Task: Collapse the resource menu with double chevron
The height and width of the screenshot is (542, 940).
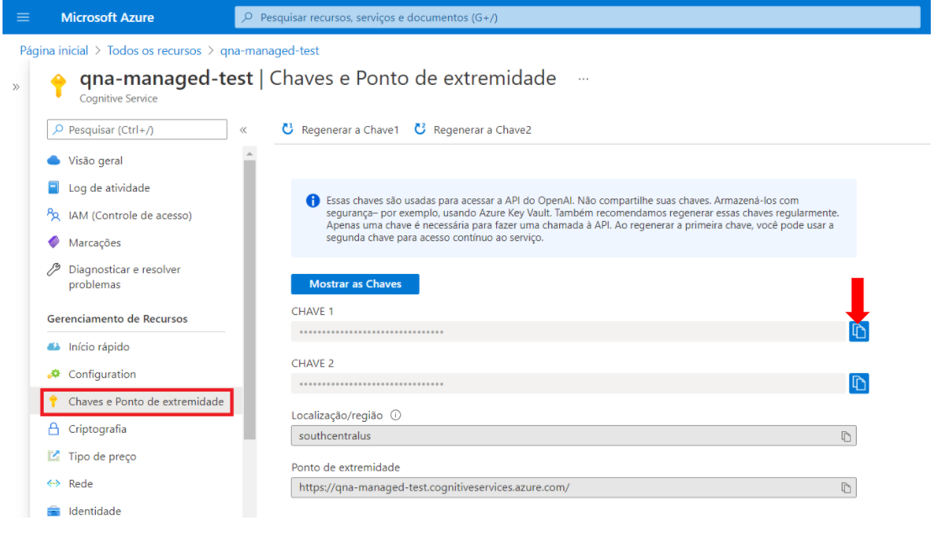Action: pos(243,130)
